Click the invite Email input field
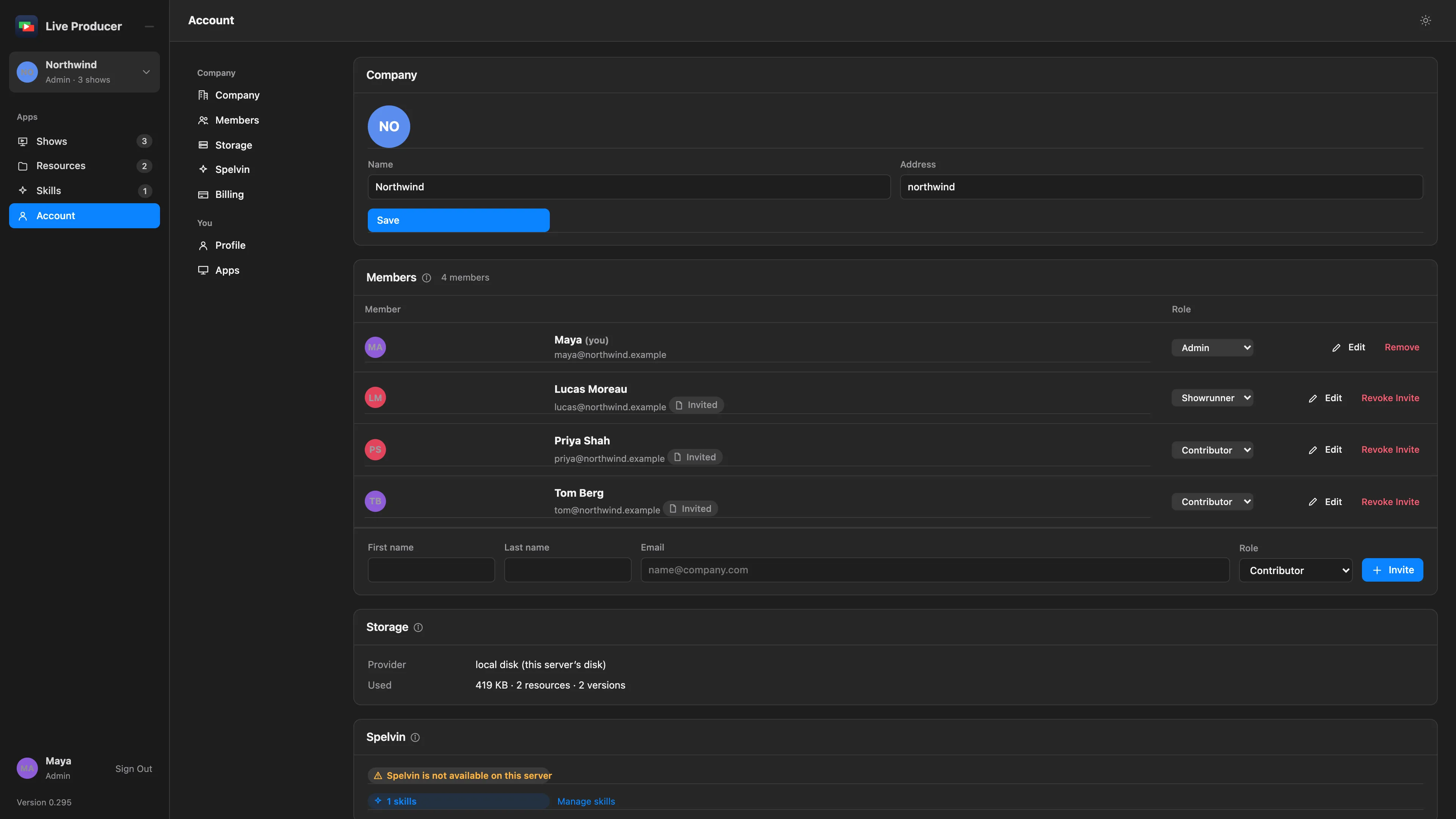The width and height of the screenshot is (1456, 819). 935,570
